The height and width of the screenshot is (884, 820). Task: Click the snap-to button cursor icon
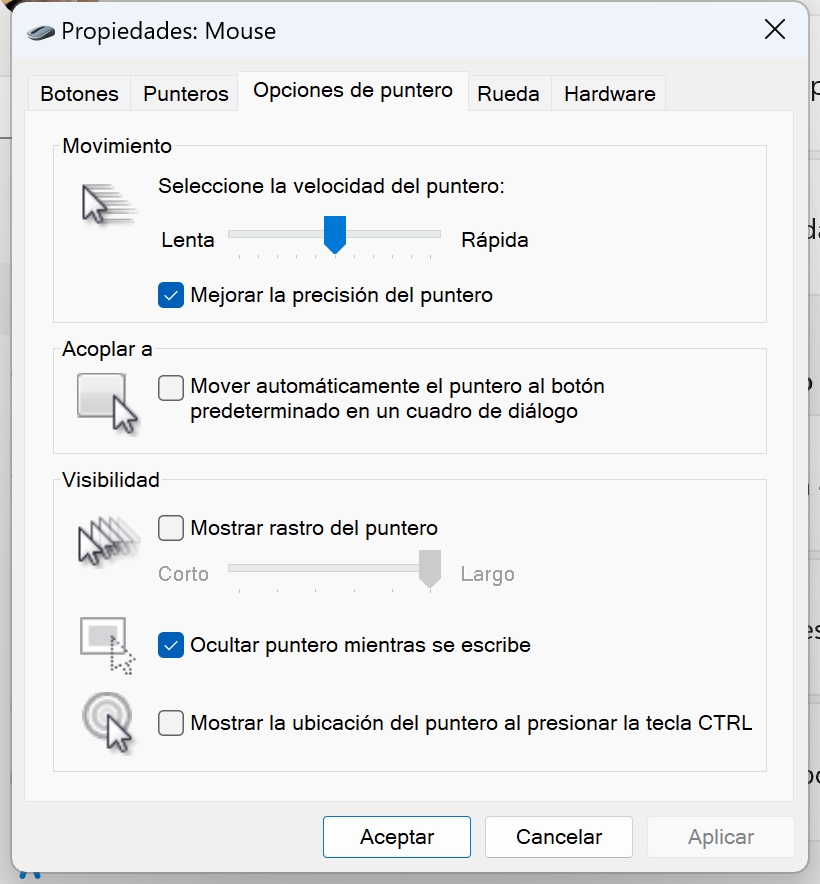coord(107,402)
